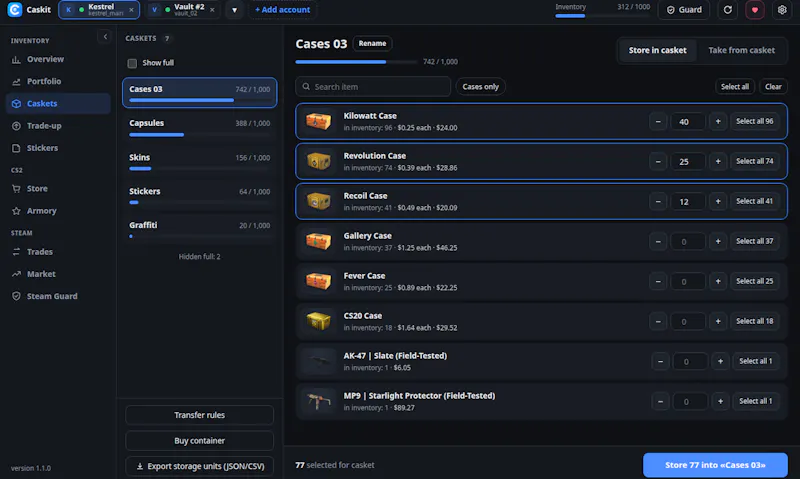800x479 pixels.
Task: Select the Skins casket
Action: tap(199, 161)
